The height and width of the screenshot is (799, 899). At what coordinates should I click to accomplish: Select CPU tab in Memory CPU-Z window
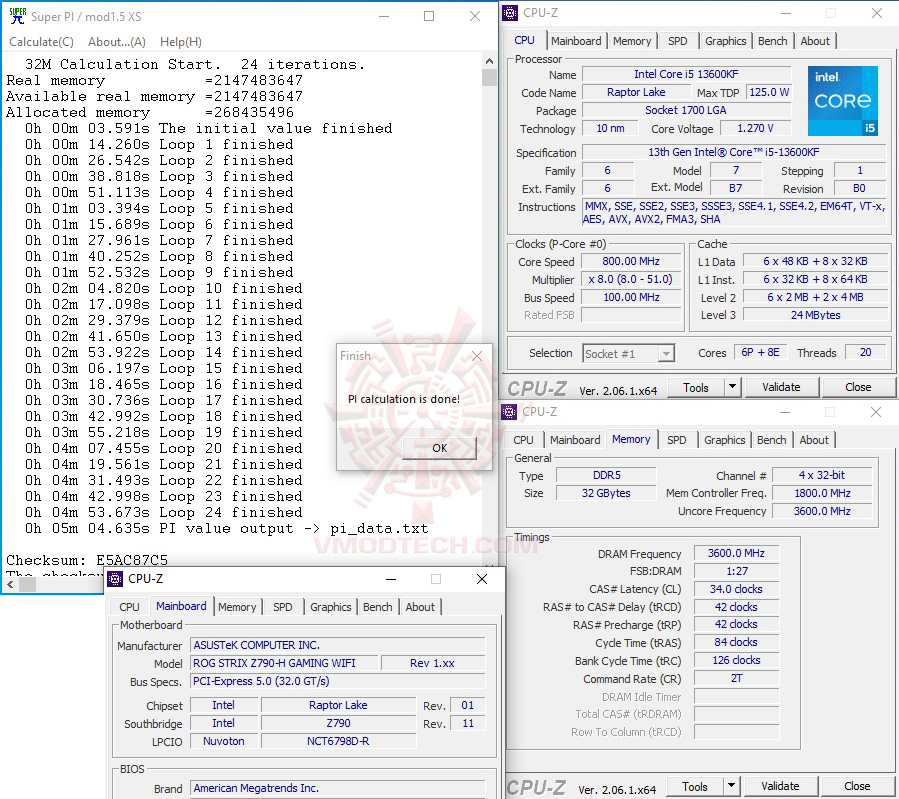(523, 440)
